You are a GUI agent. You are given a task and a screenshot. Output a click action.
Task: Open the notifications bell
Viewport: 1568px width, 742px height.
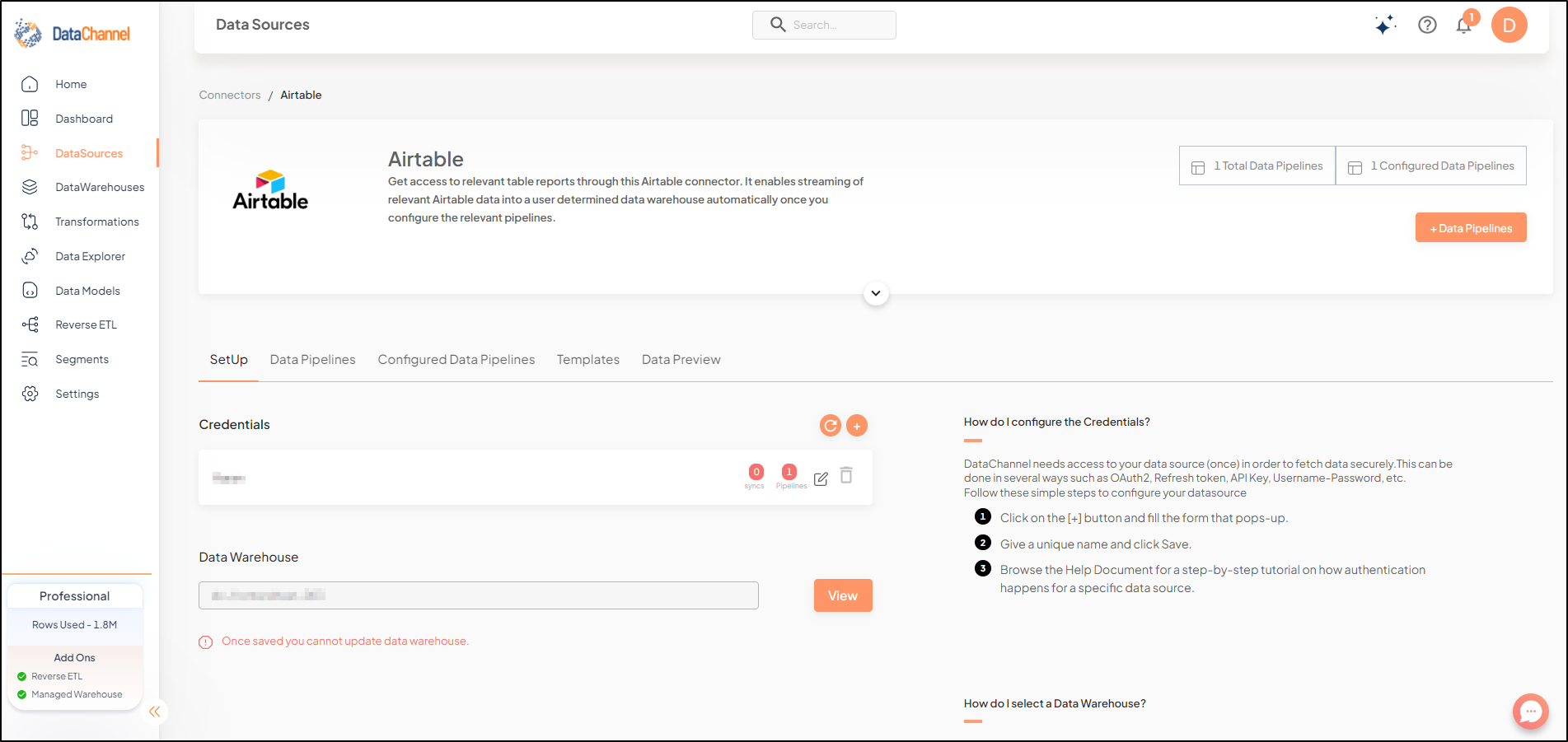click(x=1463, y=25)
